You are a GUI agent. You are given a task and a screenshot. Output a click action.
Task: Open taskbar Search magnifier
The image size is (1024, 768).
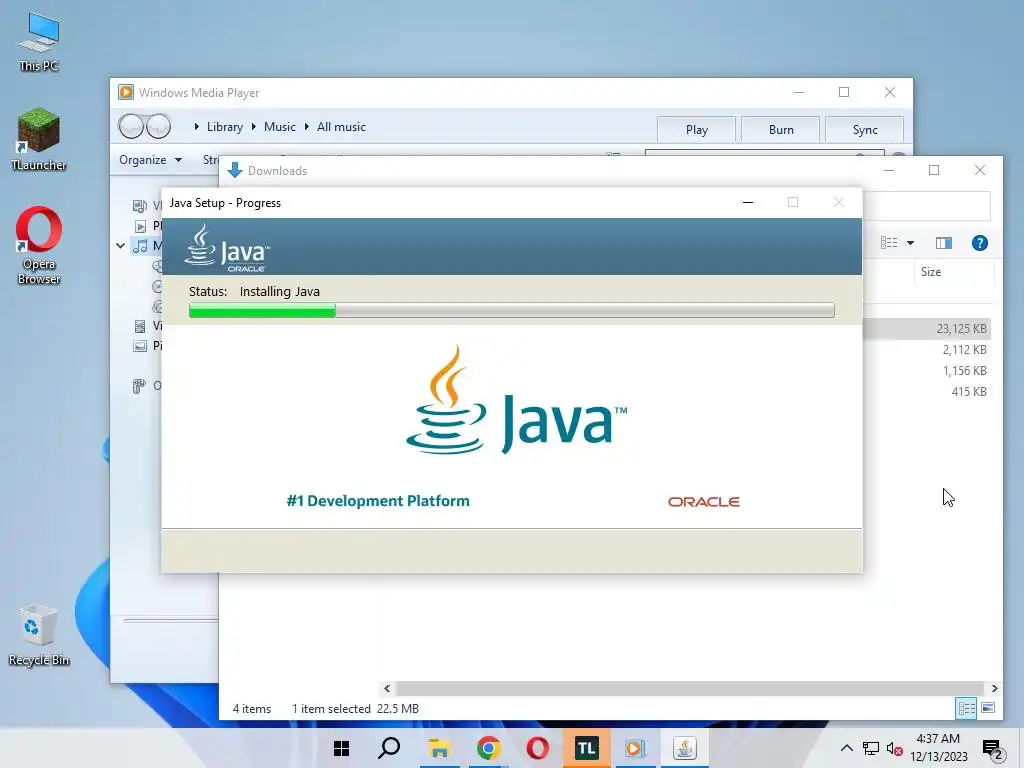coord(390,748)
